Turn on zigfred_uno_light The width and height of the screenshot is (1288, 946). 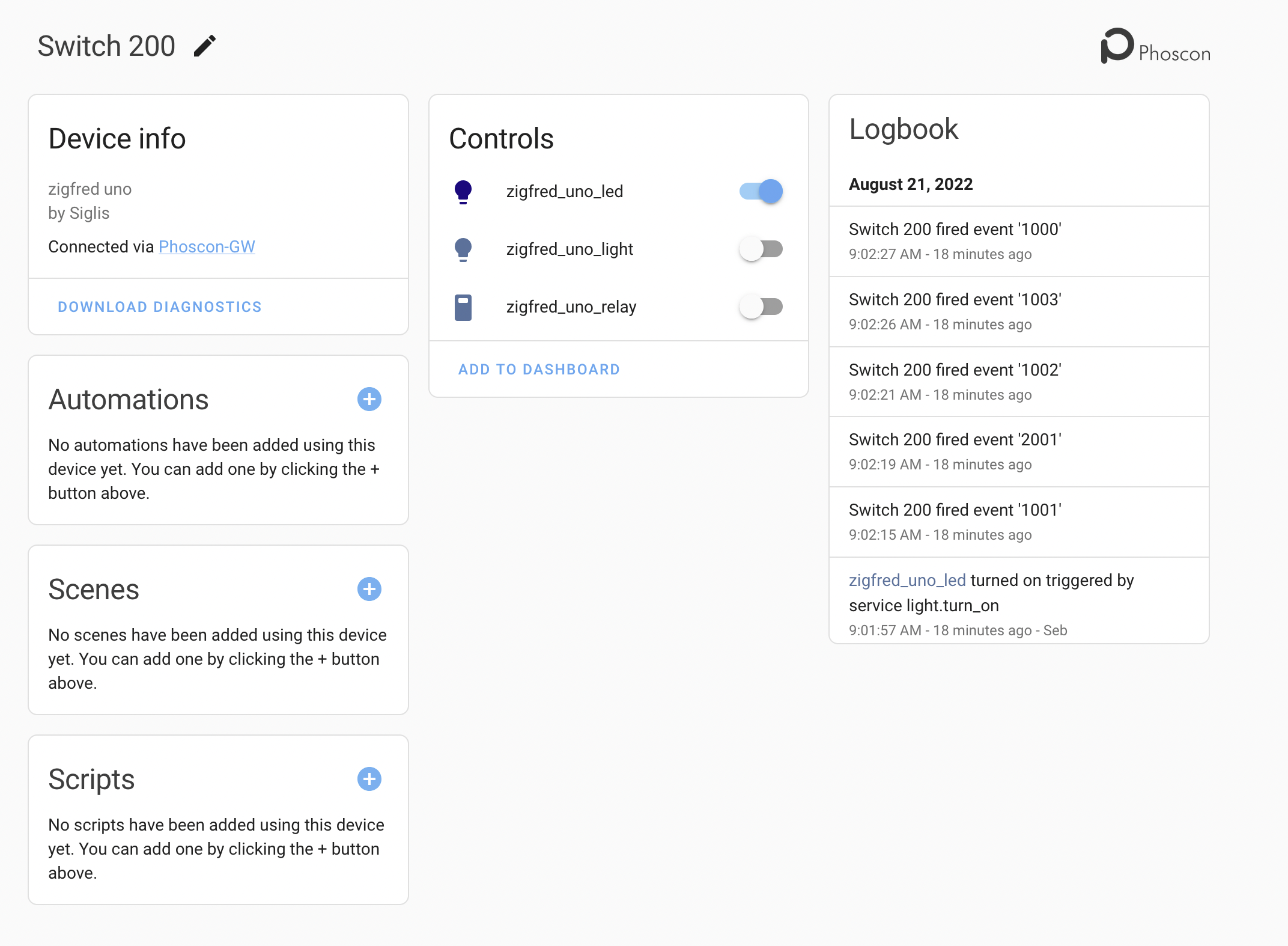click(x=761, y=249)
